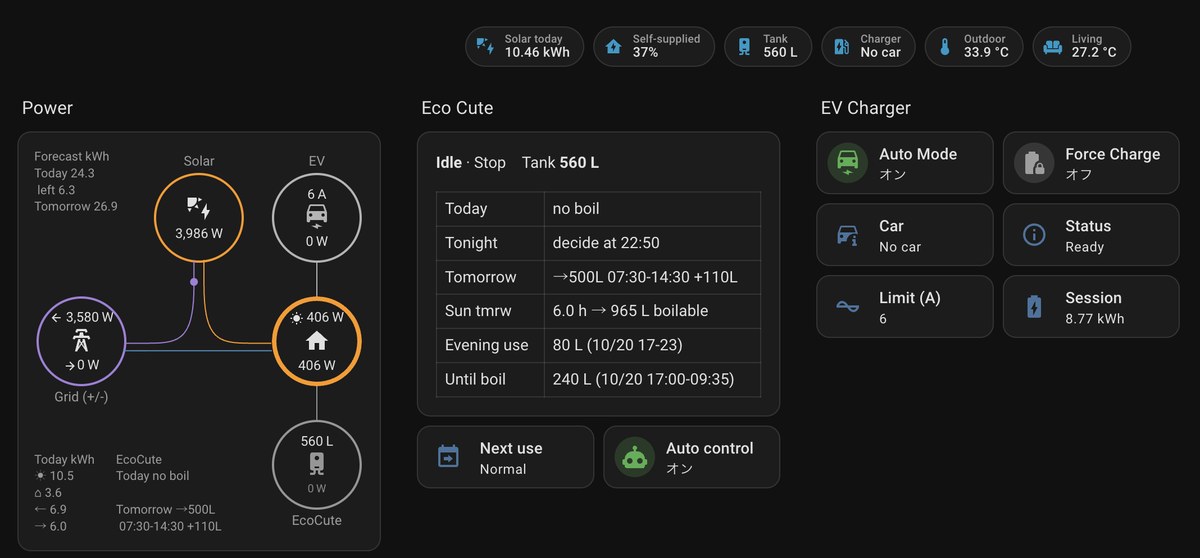Click the calendar arrow icon on Next use

[x=448, y=457]
